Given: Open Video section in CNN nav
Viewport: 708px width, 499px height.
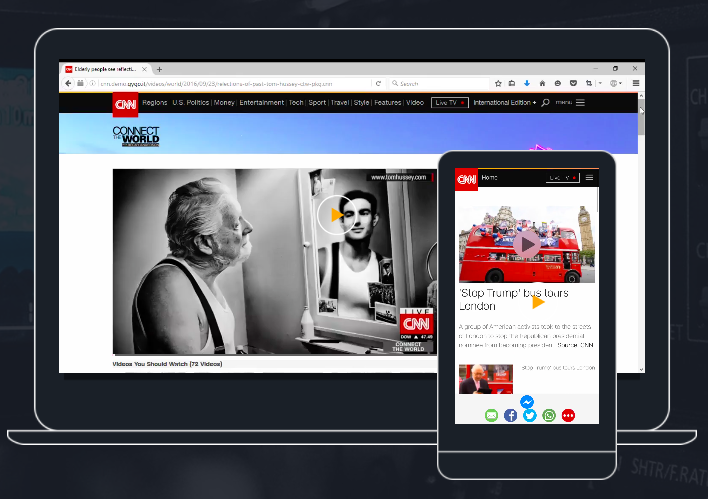Looking at the screenshot, I should click(415, 103).
